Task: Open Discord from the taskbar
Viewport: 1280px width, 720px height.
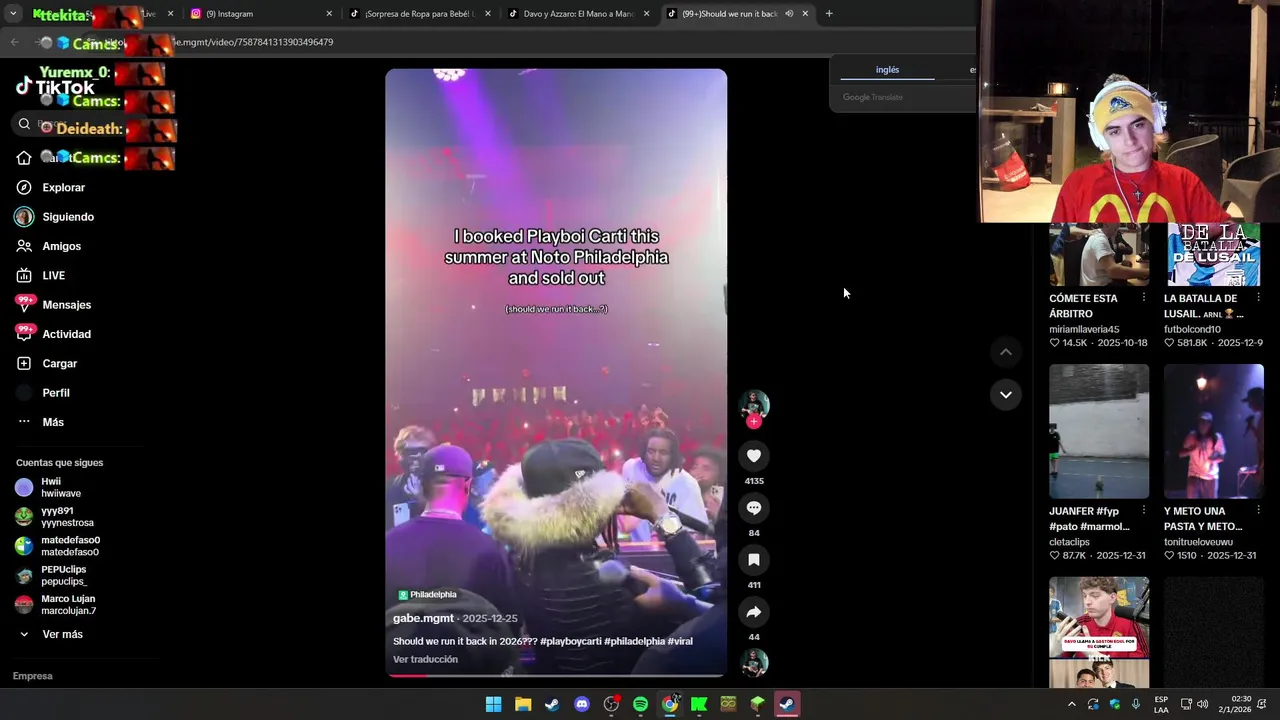Action: pos(582,704)
